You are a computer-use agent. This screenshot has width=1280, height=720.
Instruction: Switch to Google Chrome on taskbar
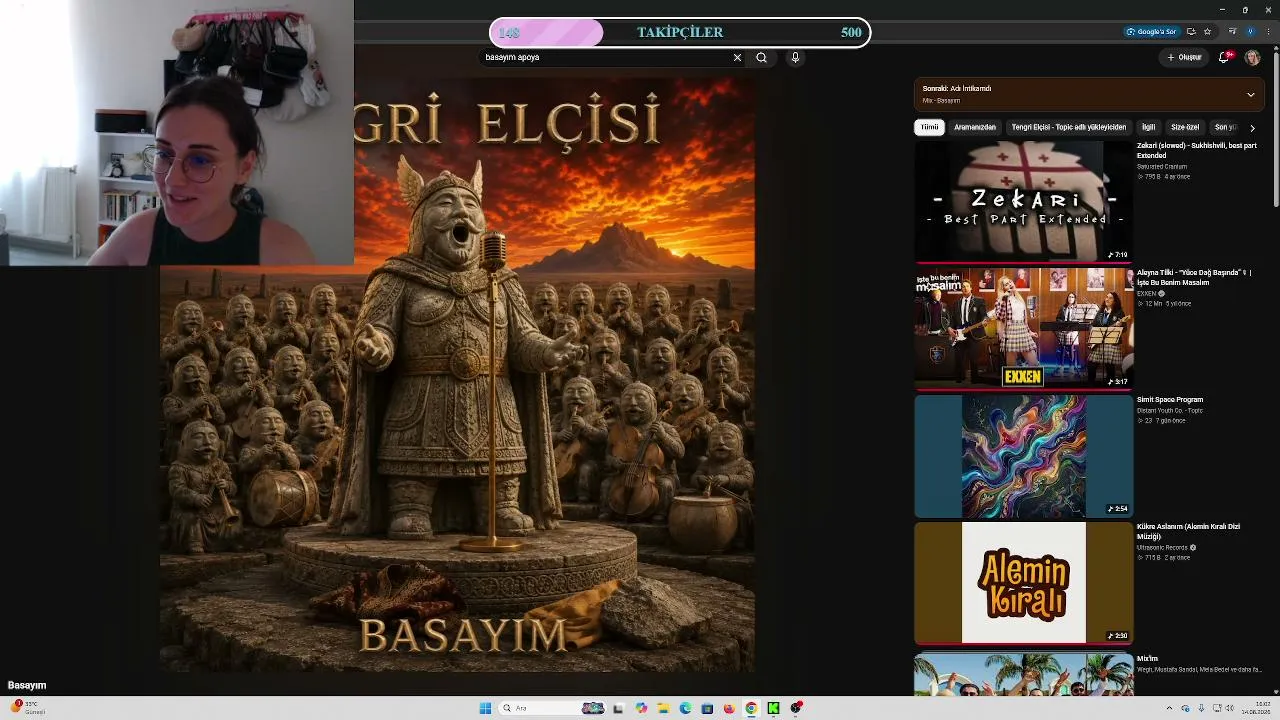coord(751,708)
